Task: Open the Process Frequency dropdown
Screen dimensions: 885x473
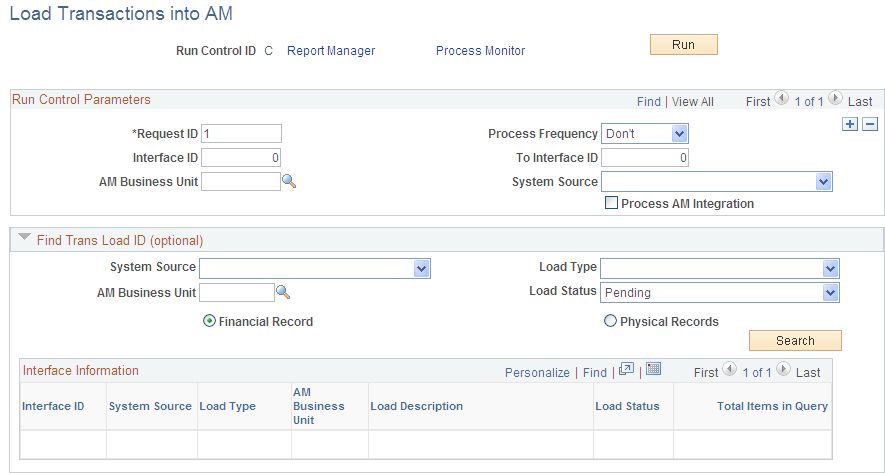Action: pyautogui.click(x=645, y=134)
